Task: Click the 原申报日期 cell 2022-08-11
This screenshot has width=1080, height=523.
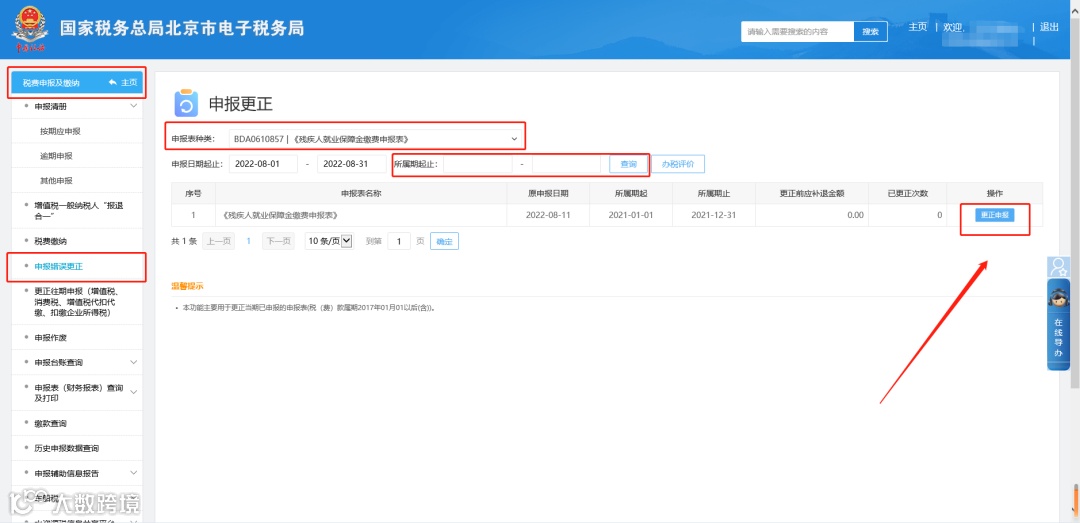Action: [x=548, y=215]
